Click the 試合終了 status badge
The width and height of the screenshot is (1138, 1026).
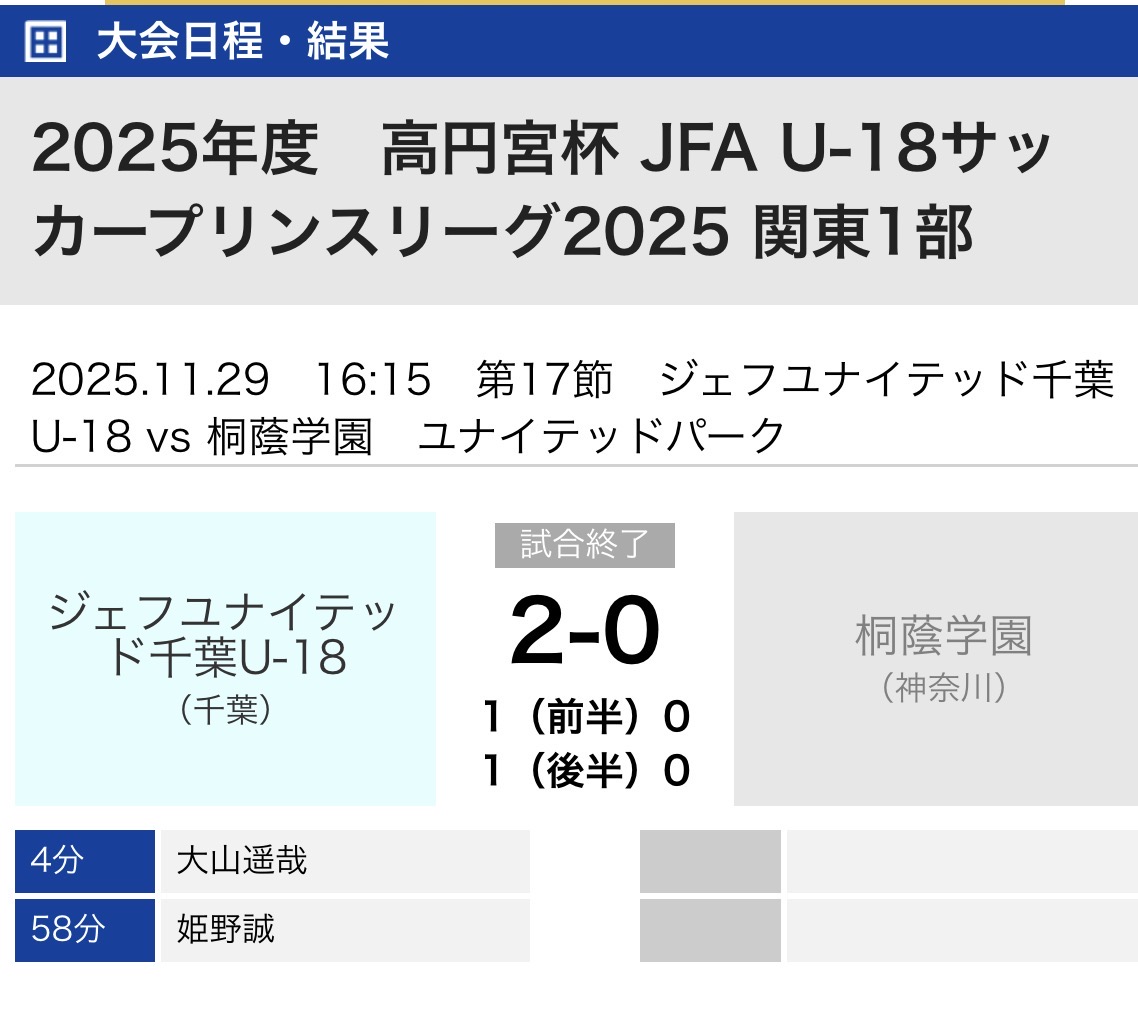click(x=584, y=545)
